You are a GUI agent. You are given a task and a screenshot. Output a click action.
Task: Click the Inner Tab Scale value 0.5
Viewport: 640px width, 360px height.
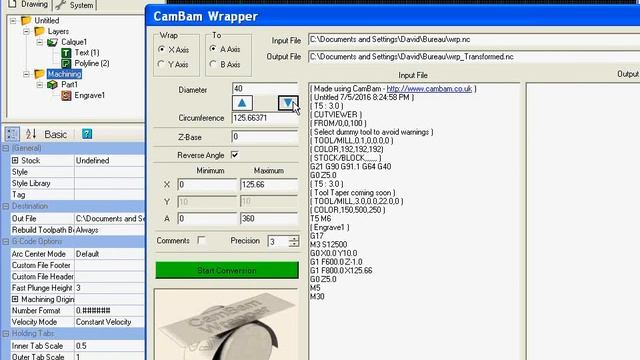[x=109, y=346]
